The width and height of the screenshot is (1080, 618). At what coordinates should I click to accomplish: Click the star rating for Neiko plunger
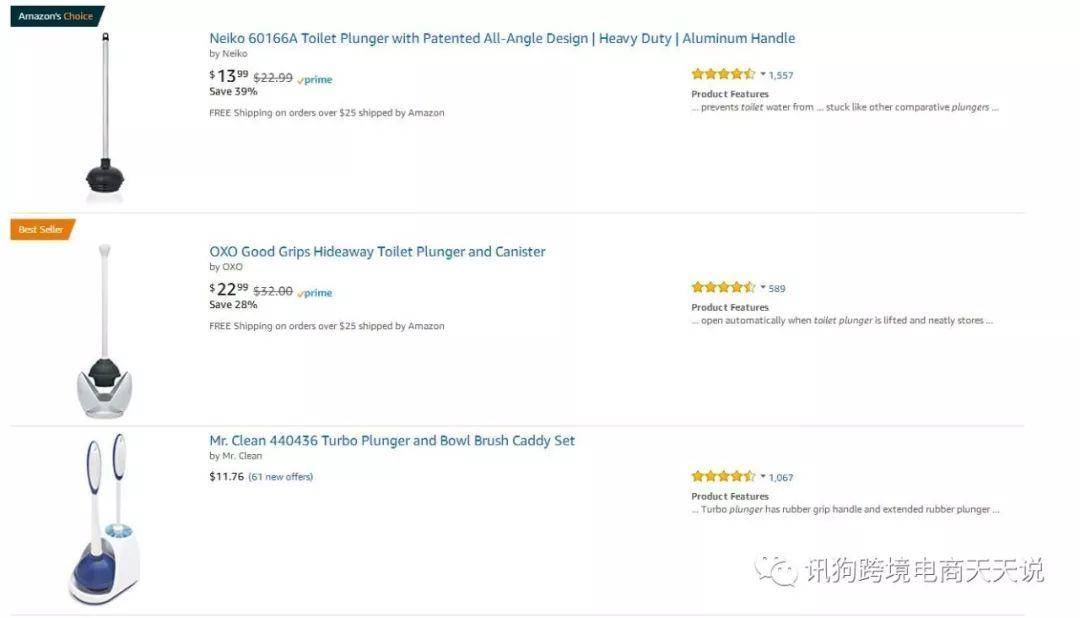tap(723, 74)
